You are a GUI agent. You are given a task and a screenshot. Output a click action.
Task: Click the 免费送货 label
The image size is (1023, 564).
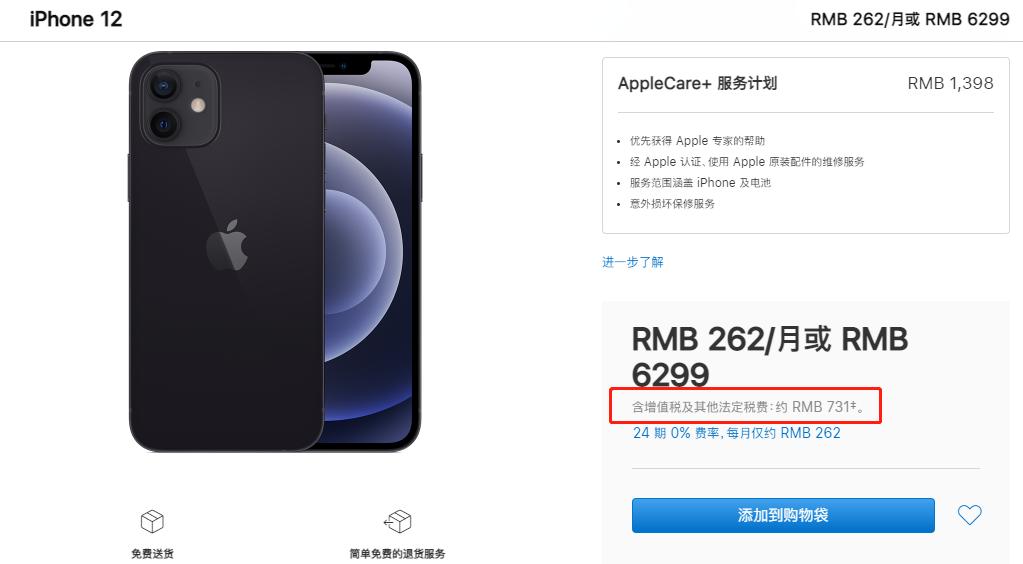(x=152, y=554)
